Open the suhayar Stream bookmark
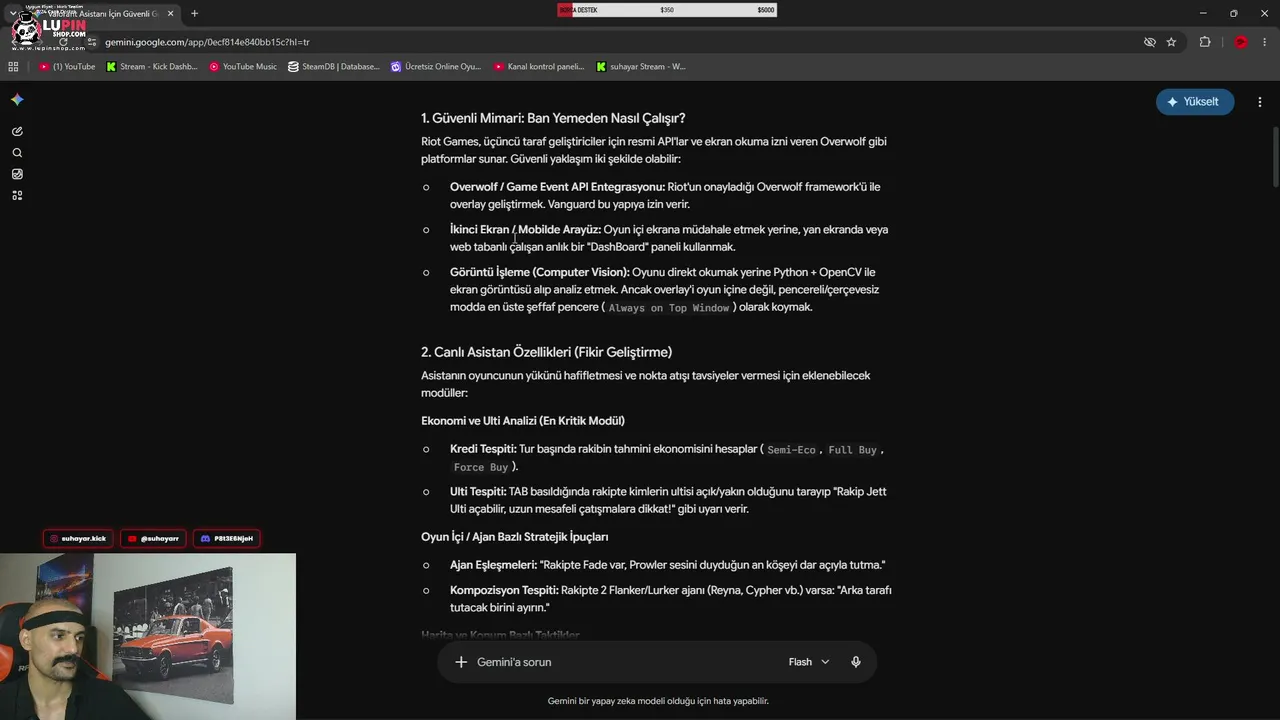 pos(641,67)
